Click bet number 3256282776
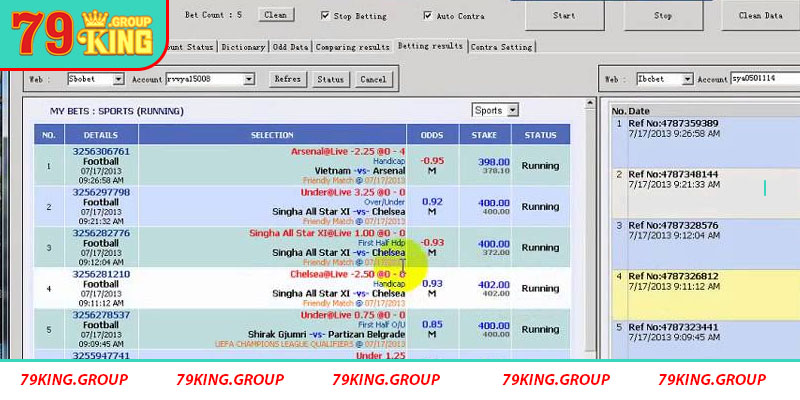 [x=101, y=233]
